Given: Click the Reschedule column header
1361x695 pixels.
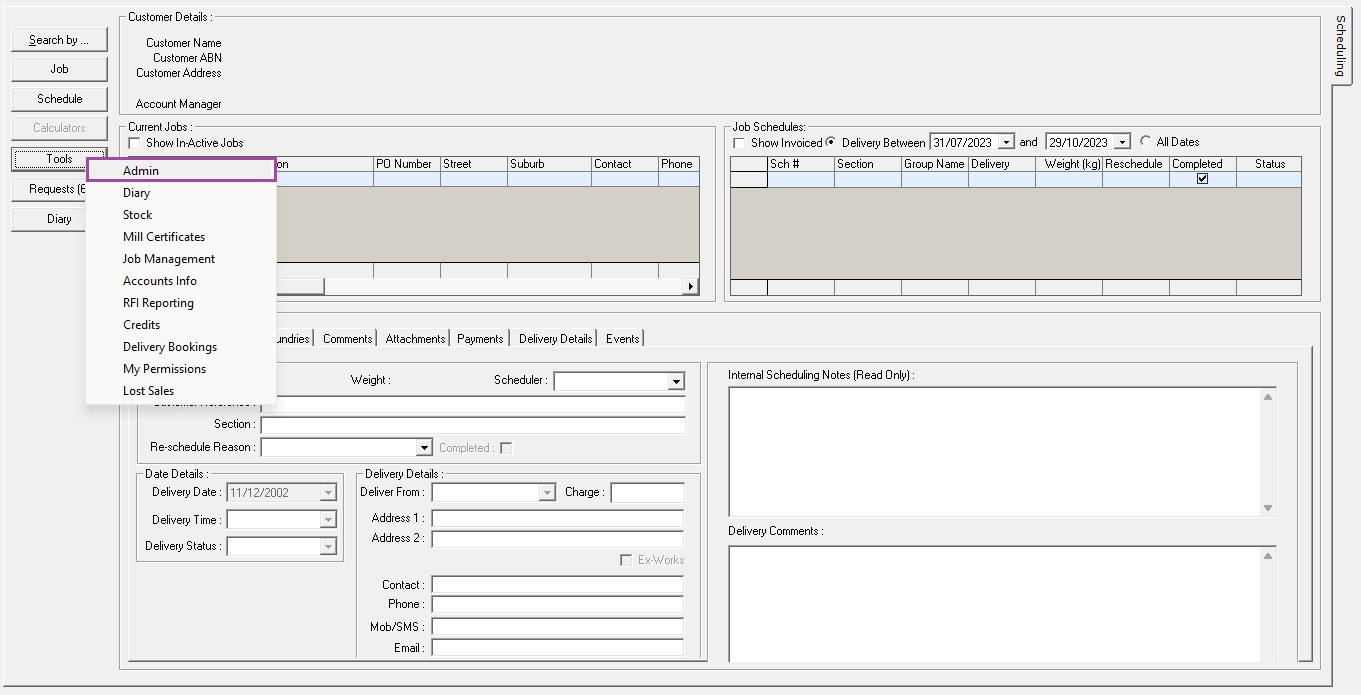Looking at the screenshot, I should point(1136,164).
